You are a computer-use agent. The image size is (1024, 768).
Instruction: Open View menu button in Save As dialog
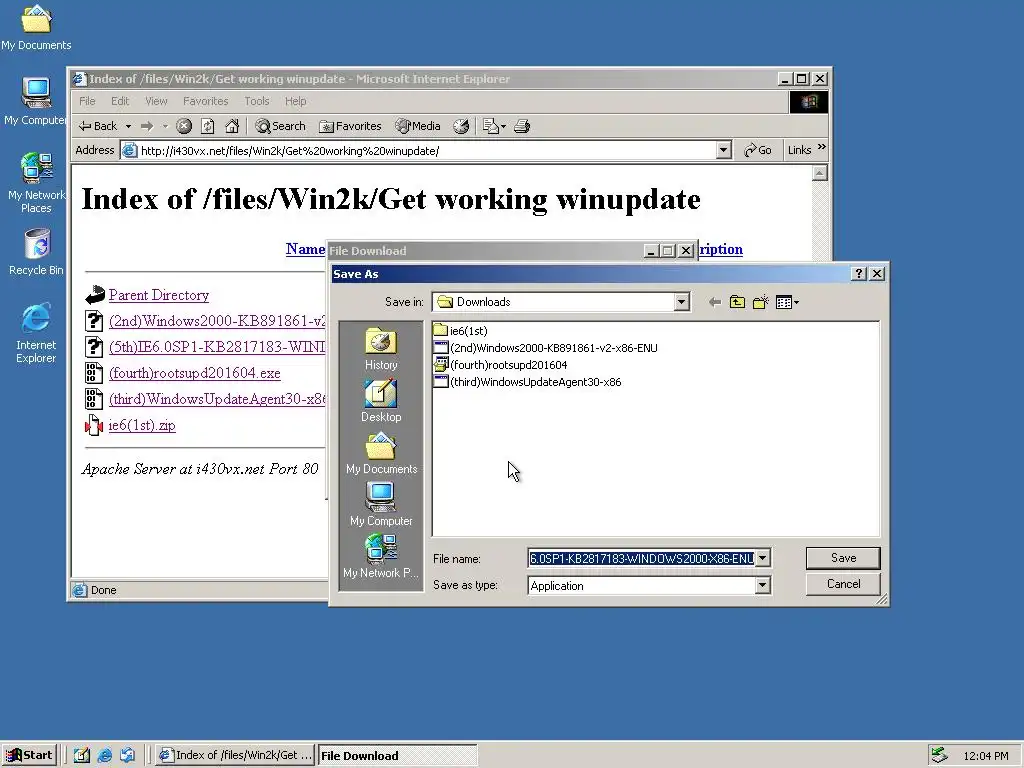[x=787, y=302]
